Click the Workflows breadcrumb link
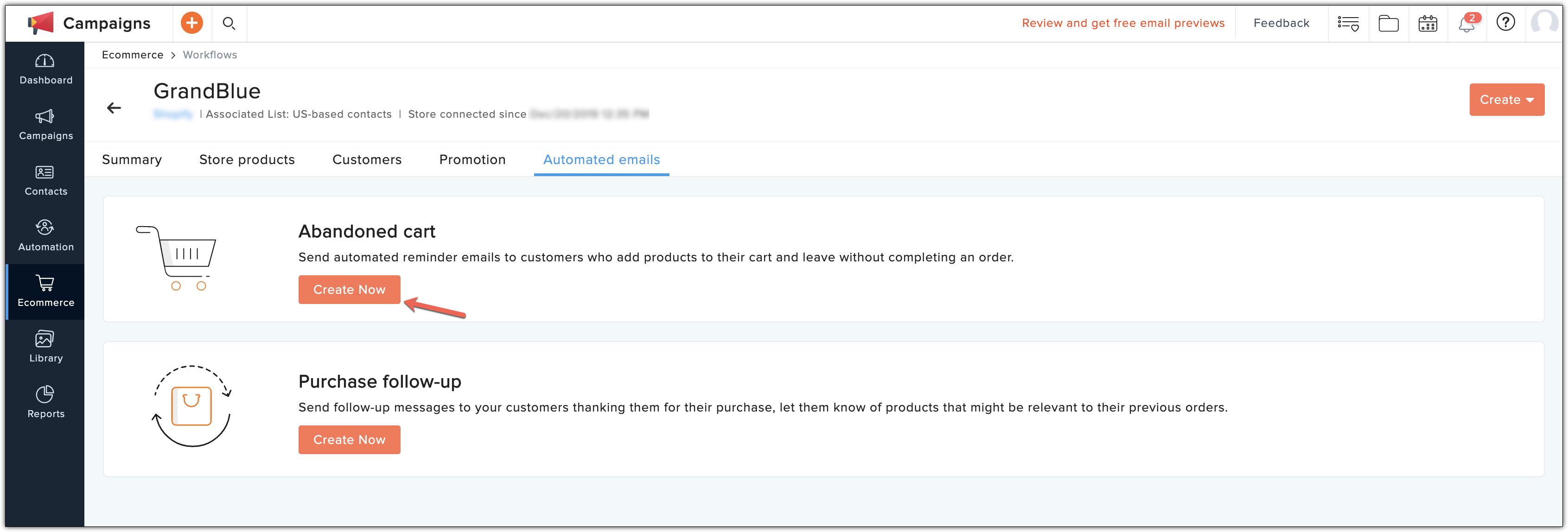1568x532 pixels. click(209, 55)
